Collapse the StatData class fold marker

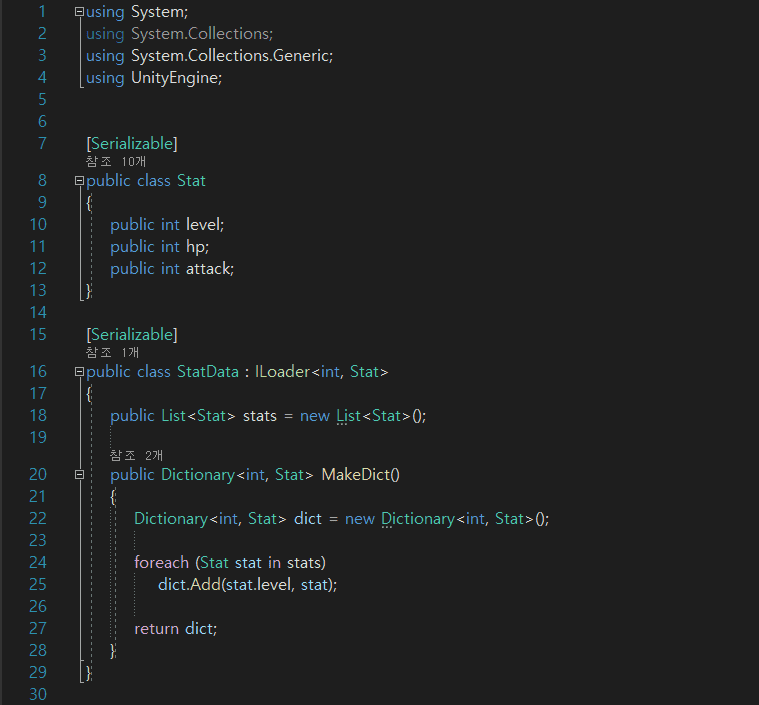[79, 372]
